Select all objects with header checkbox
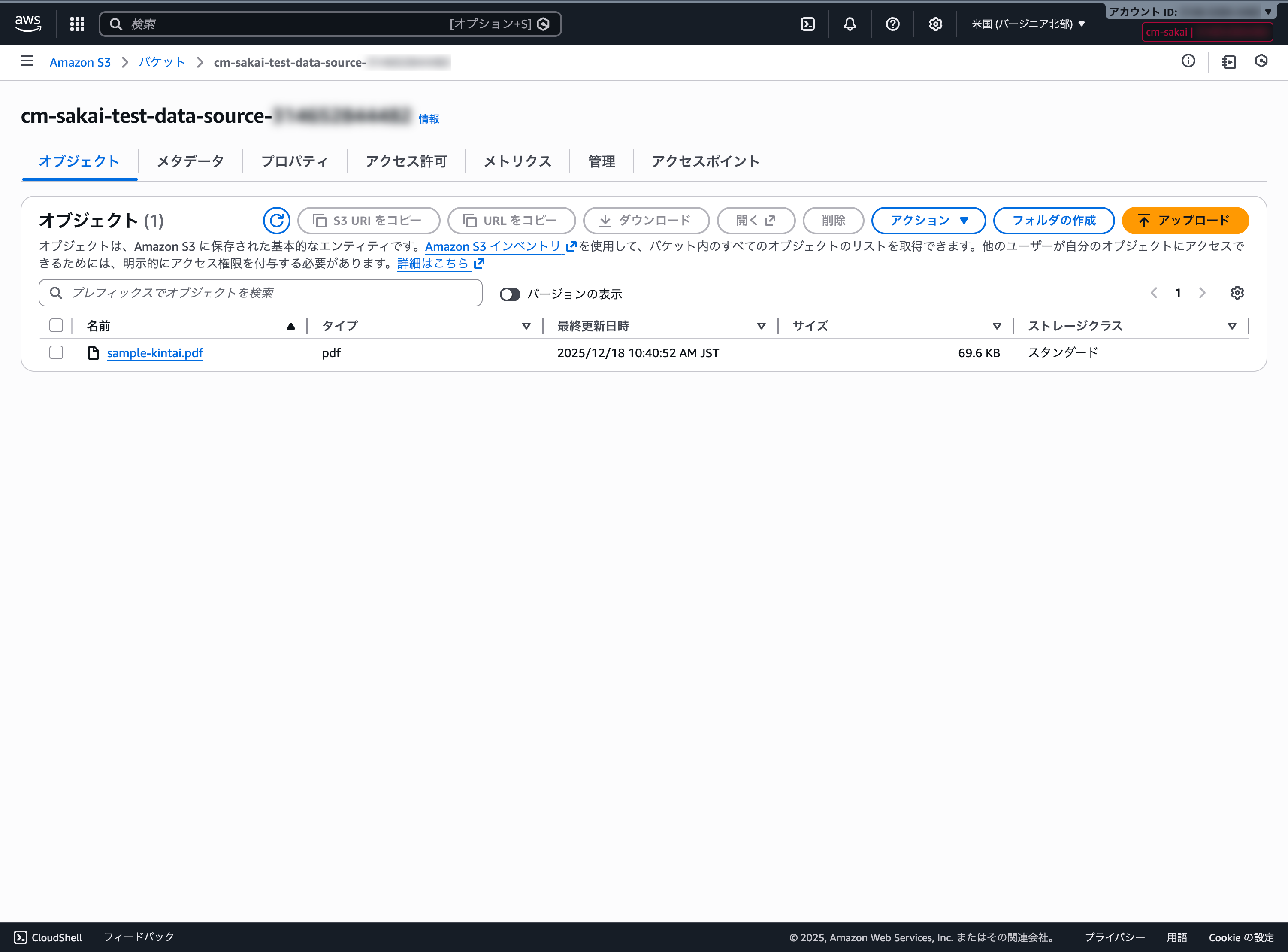This screenshot has width=1288, height=952. coord(56,326)
